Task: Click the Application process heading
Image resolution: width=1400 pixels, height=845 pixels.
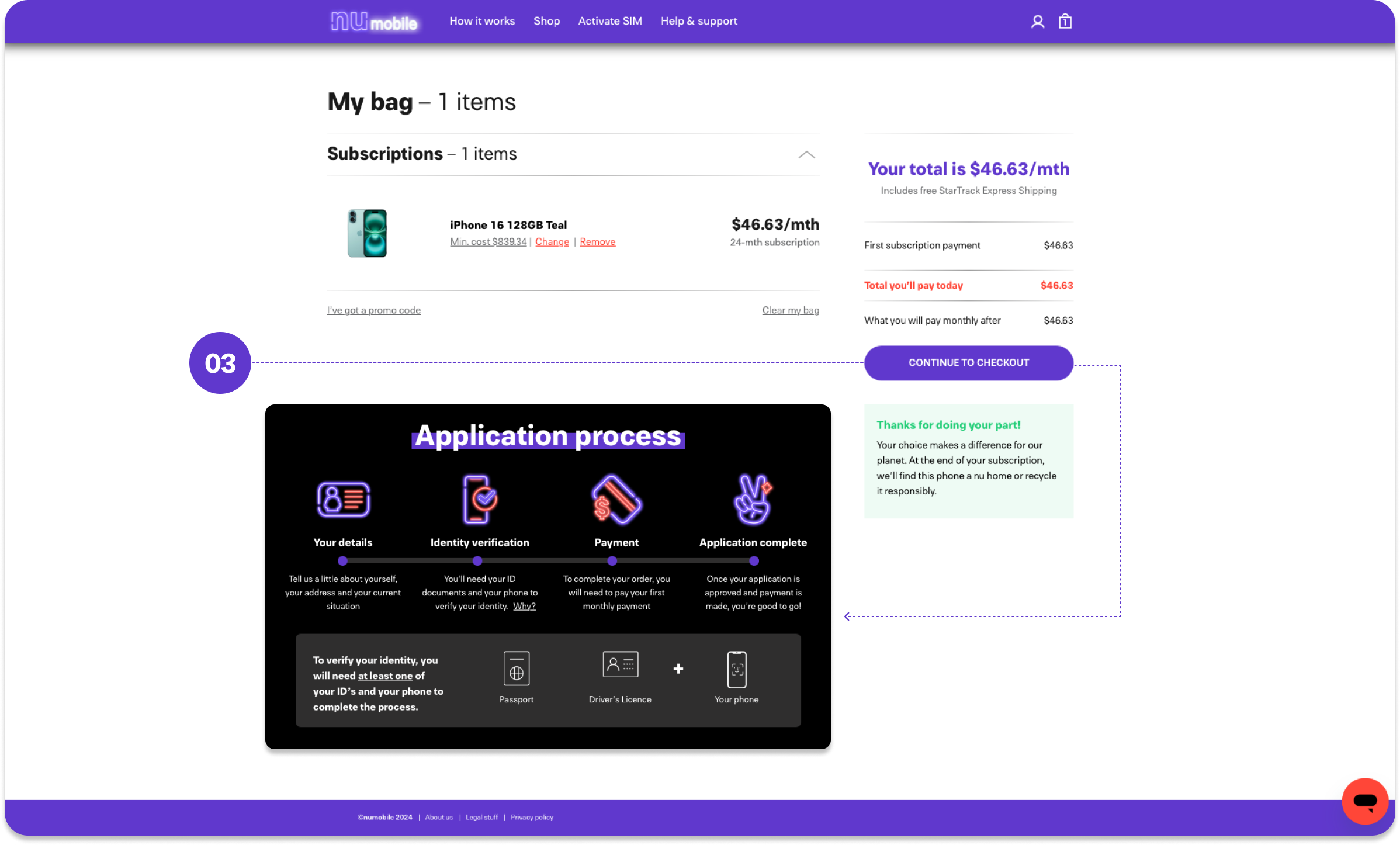Action: (548, 436)
